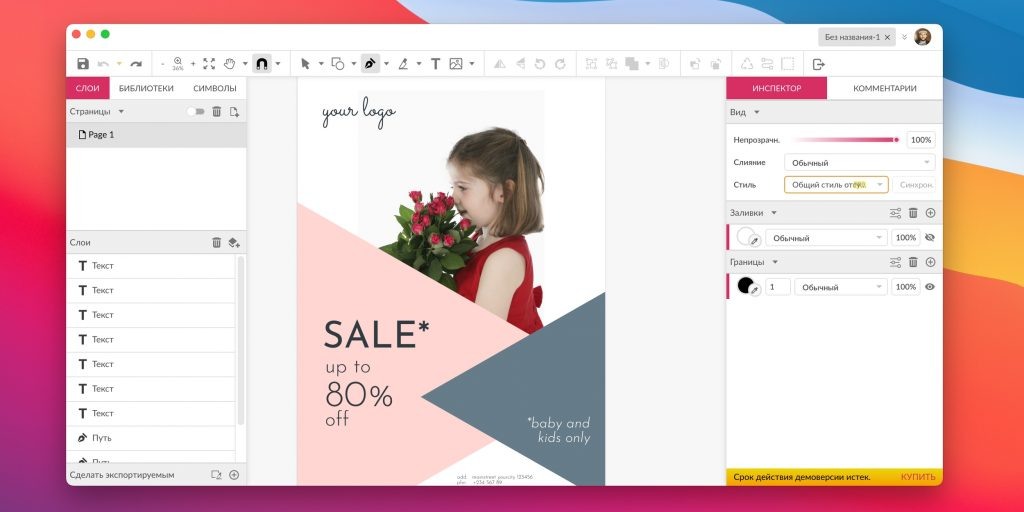Open the Hand tool dropdown arrow
The width and height of the screenshot is (1024, 512).
(x=245, y=64)
